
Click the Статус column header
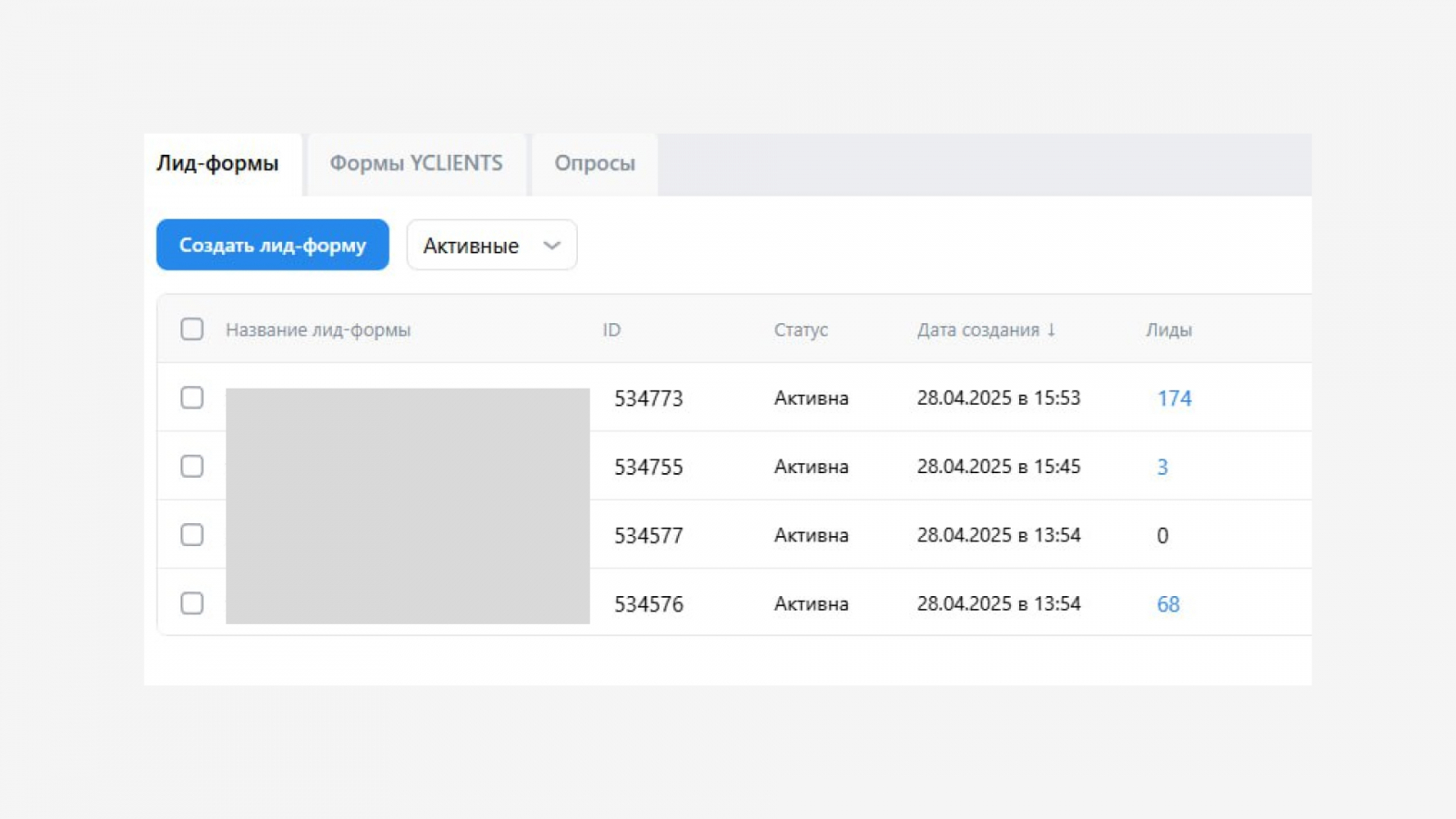(x=801, y=329)
